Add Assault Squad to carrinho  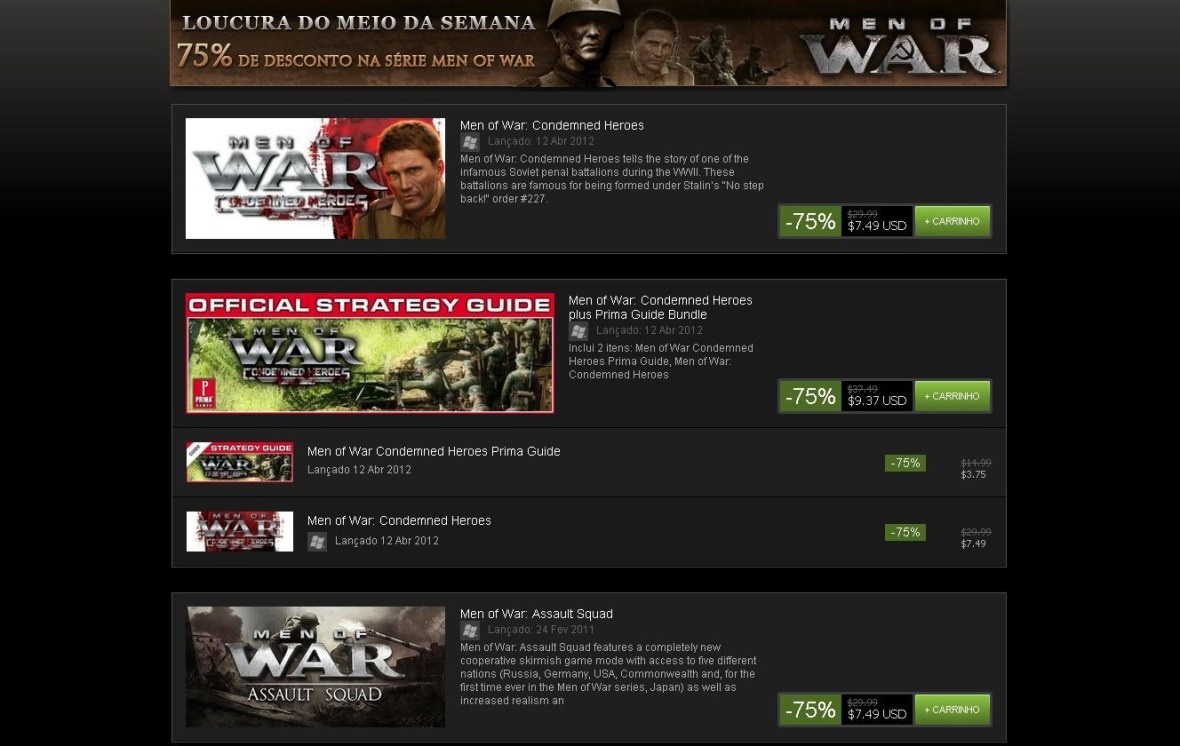[x=952, y=710]
